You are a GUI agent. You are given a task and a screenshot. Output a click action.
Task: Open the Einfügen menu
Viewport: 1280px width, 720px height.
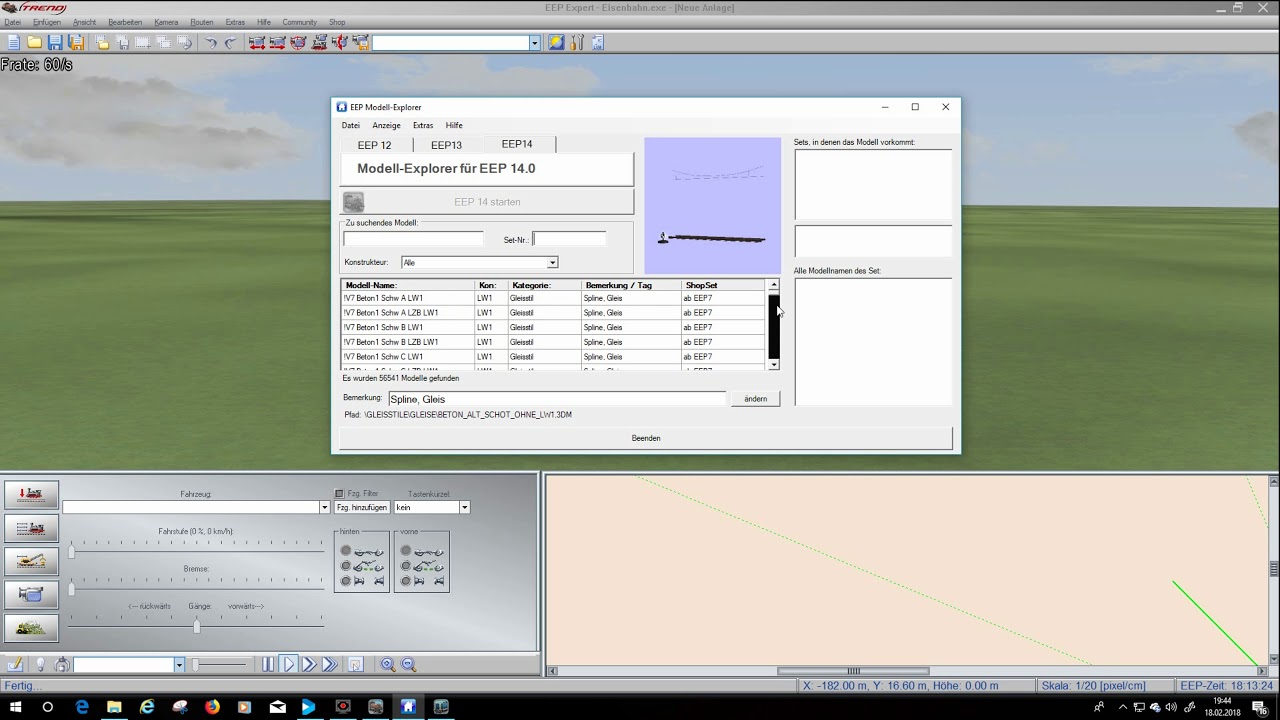coord(46,22)
